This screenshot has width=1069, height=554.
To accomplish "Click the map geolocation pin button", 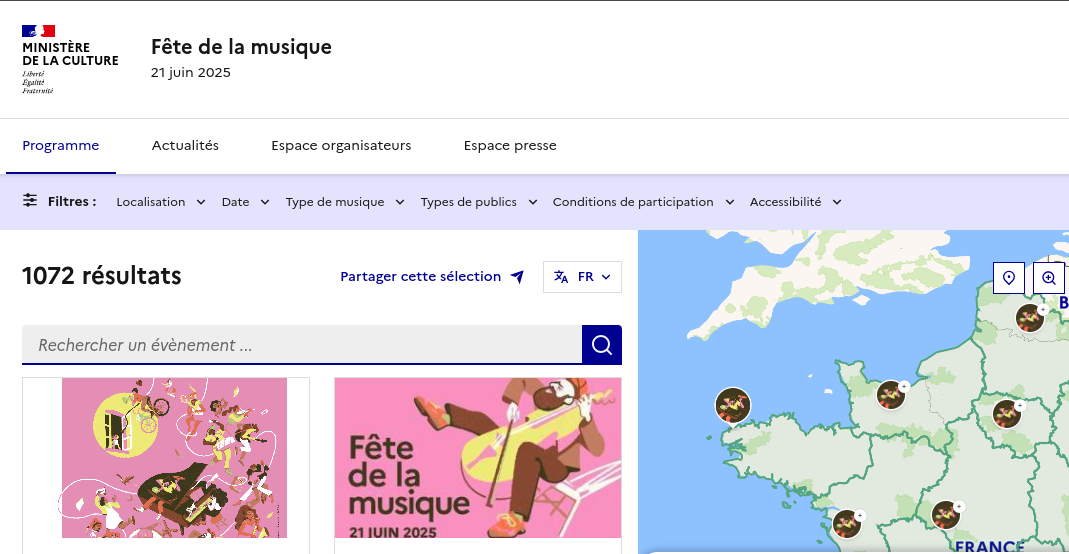I will pyautogui.click(x=1008, y=278).
